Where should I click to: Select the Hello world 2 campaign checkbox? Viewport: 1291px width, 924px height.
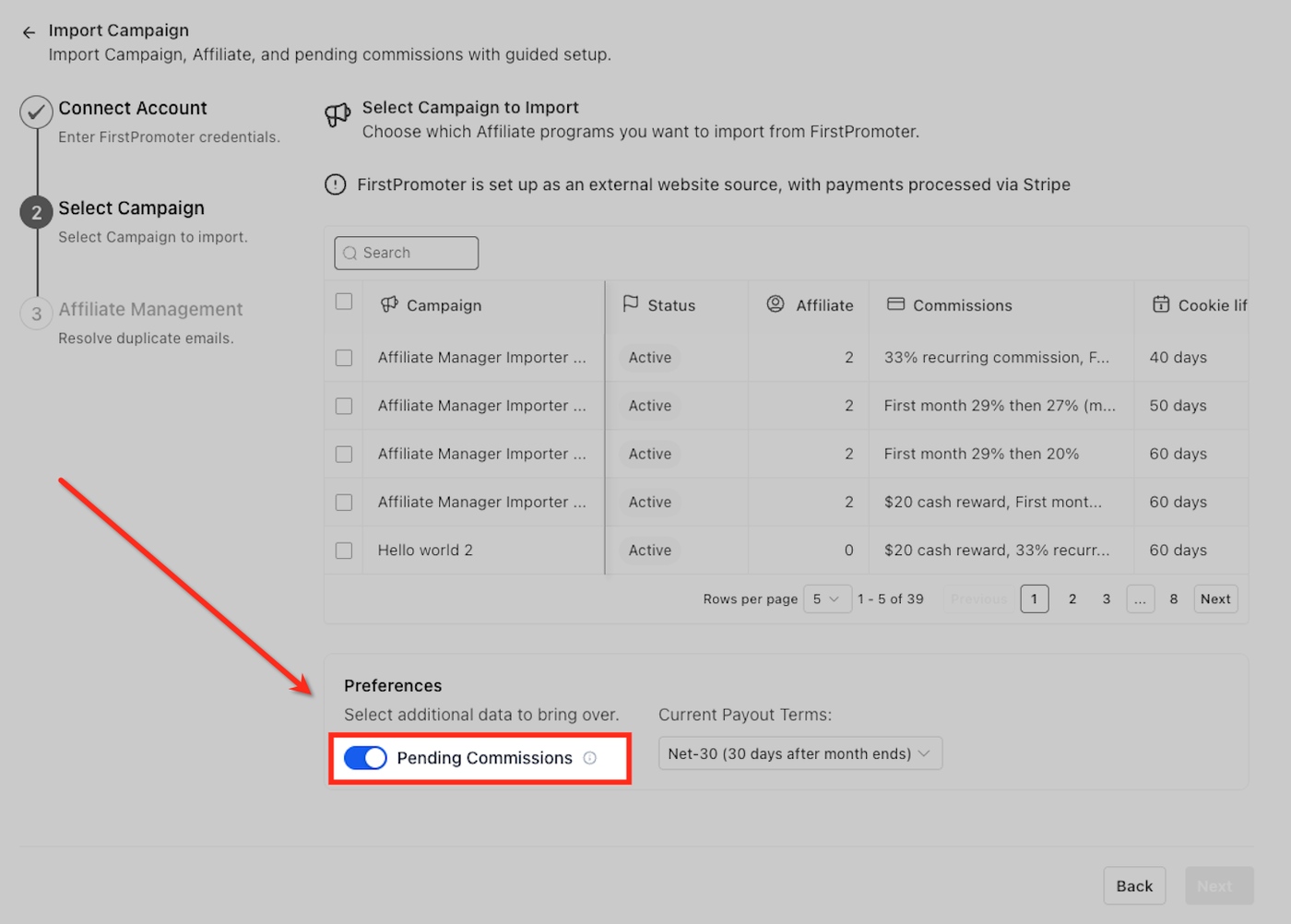[x=344, y=551]
